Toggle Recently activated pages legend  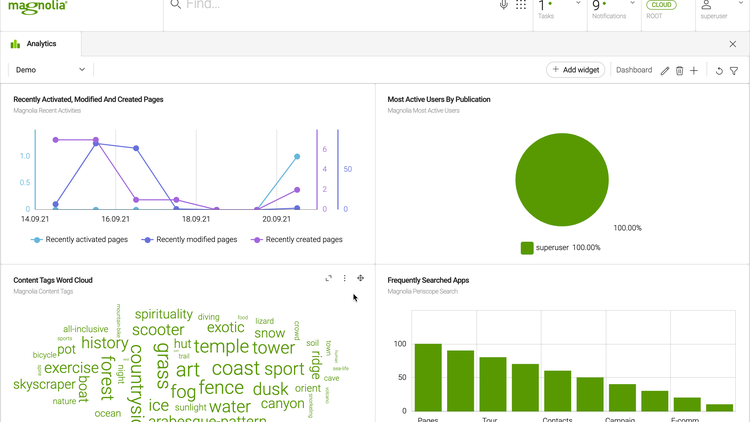pyautogui.click(x=79, y=240)
